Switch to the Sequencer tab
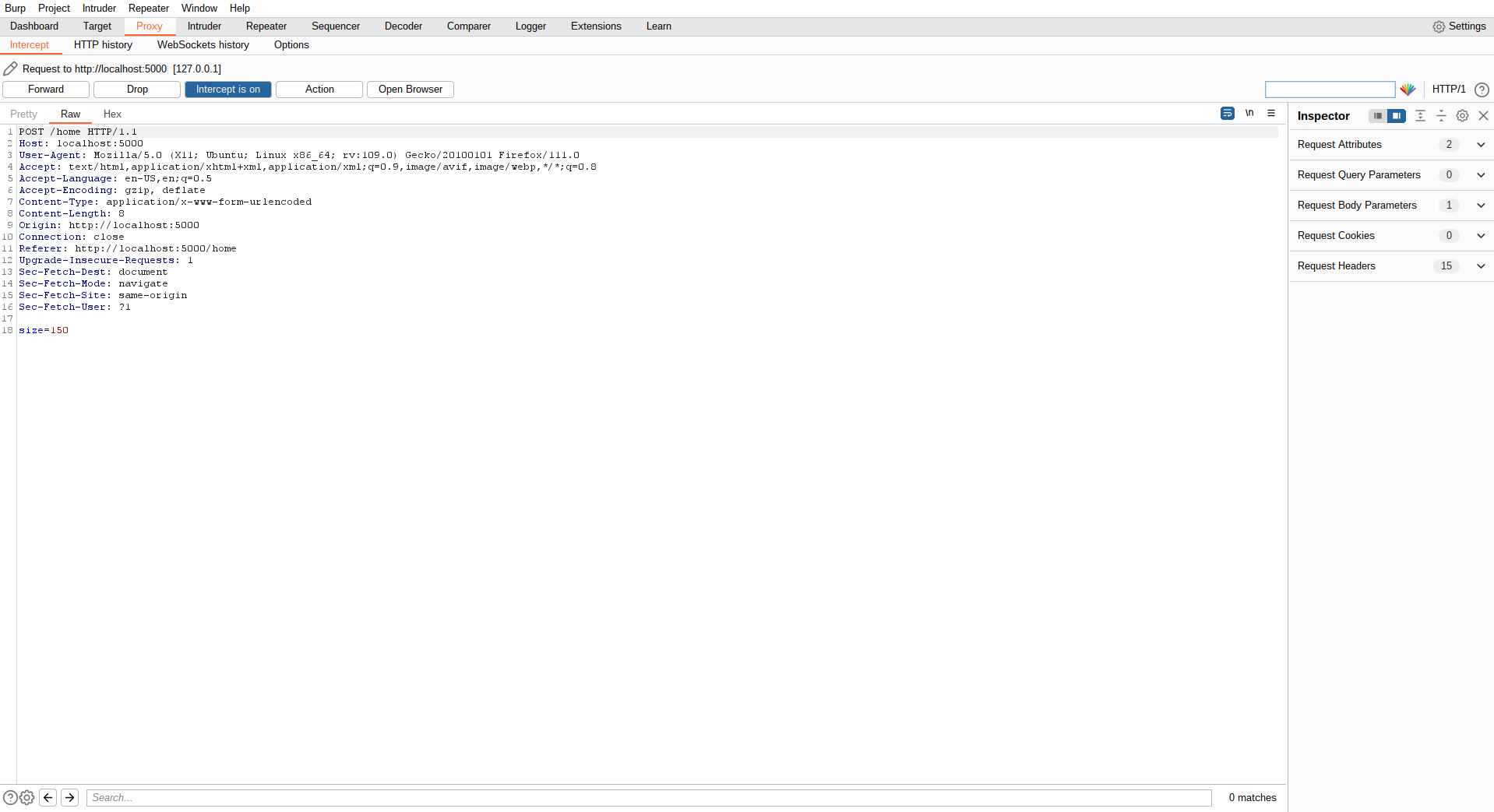The width and height of the screenshot is (1494, 812). pos(336,26)
